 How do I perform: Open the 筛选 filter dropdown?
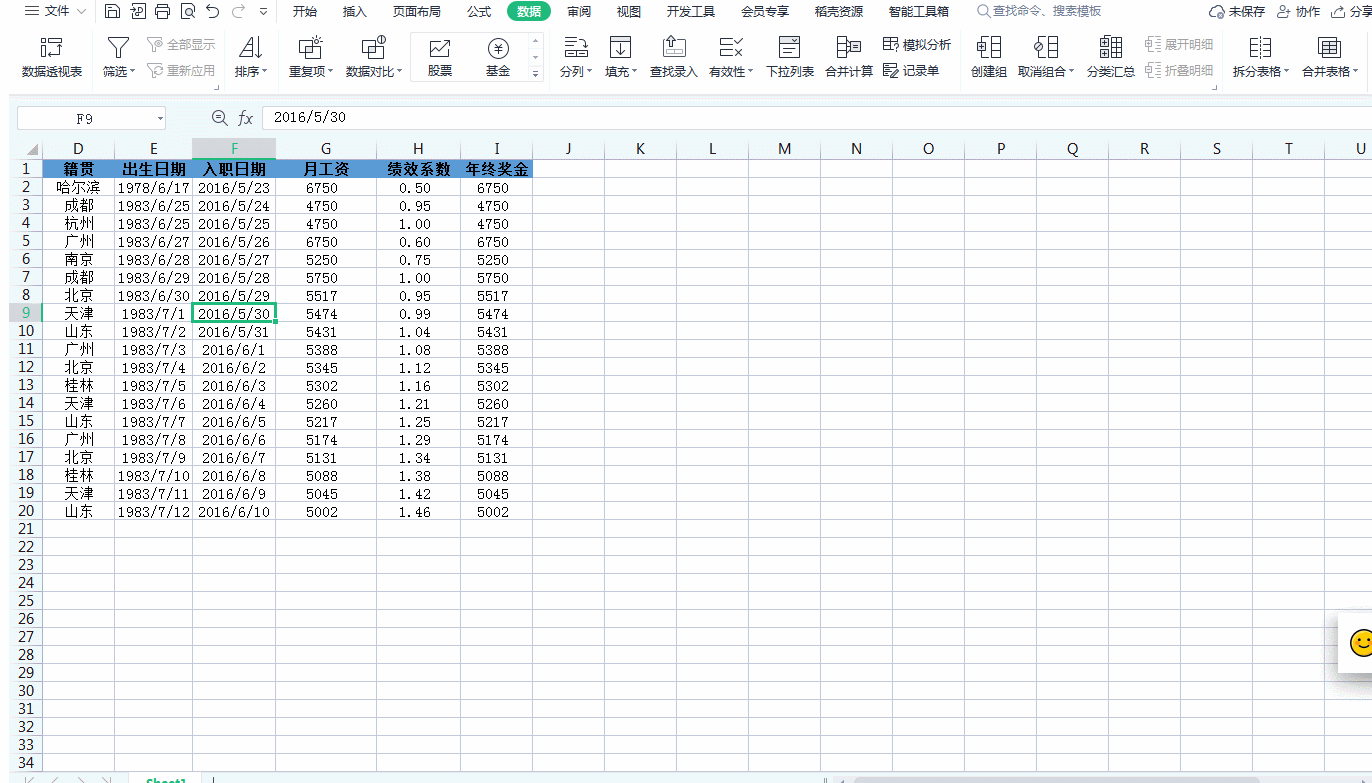[118, 72]
